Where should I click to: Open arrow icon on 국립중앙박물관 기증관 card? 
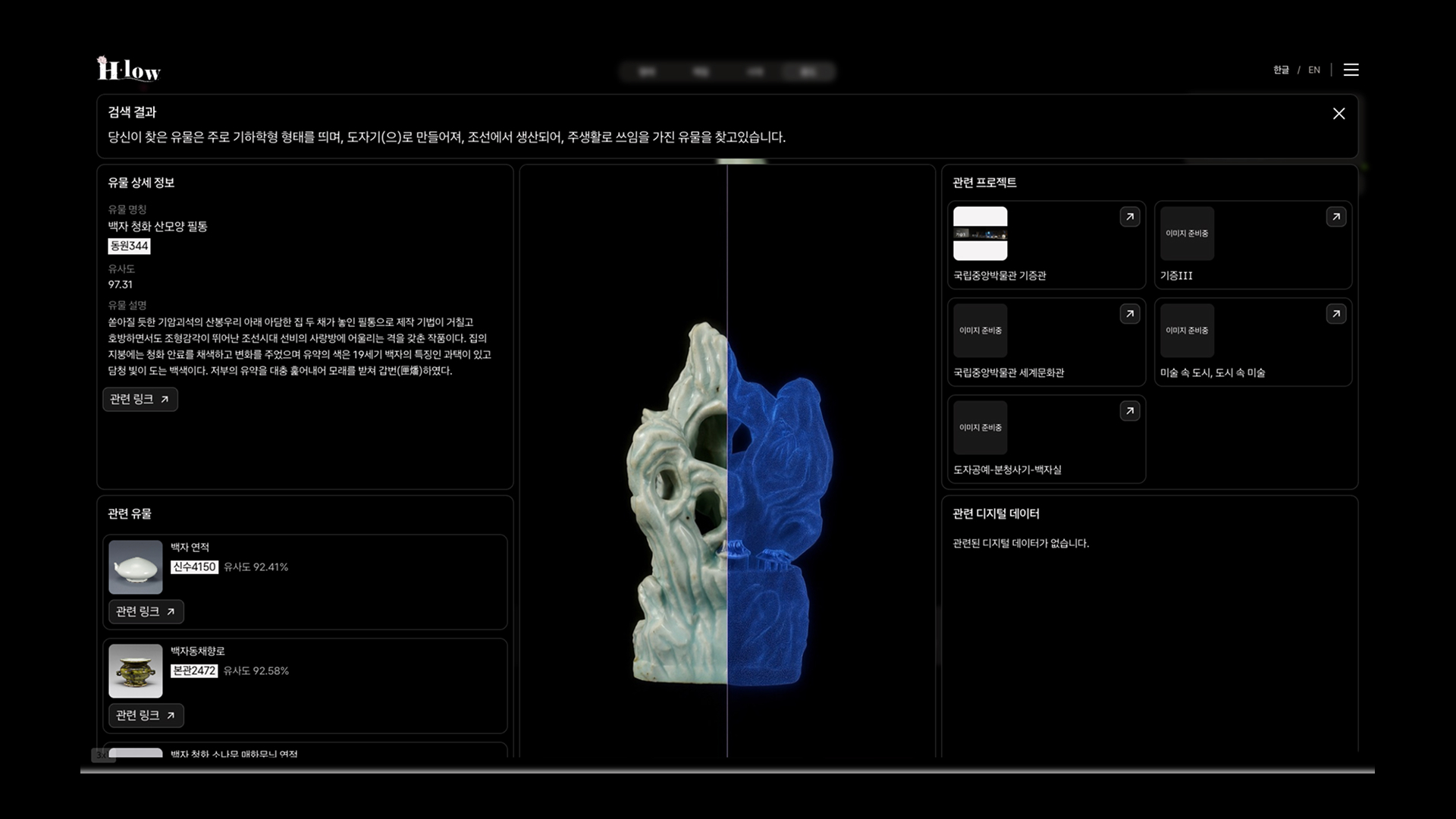pos(1129,217)
